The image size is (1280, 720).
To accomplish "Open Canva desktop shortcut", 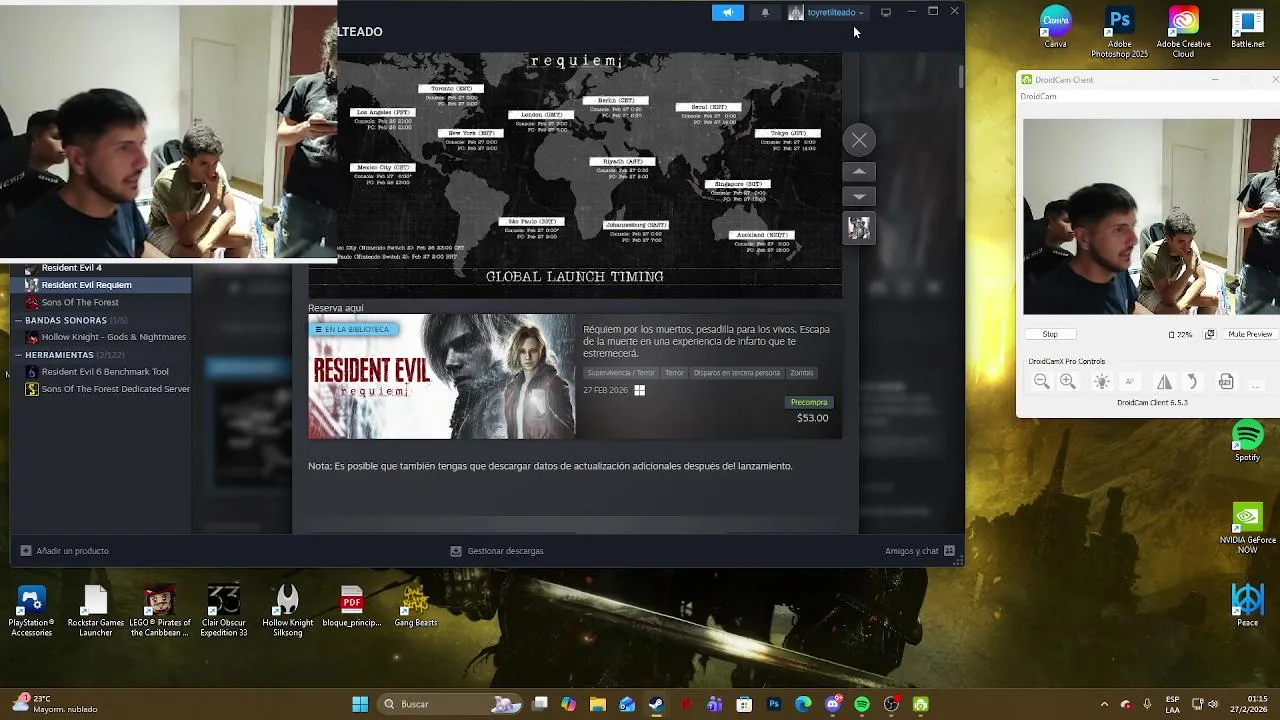I will click(1055, 27).
